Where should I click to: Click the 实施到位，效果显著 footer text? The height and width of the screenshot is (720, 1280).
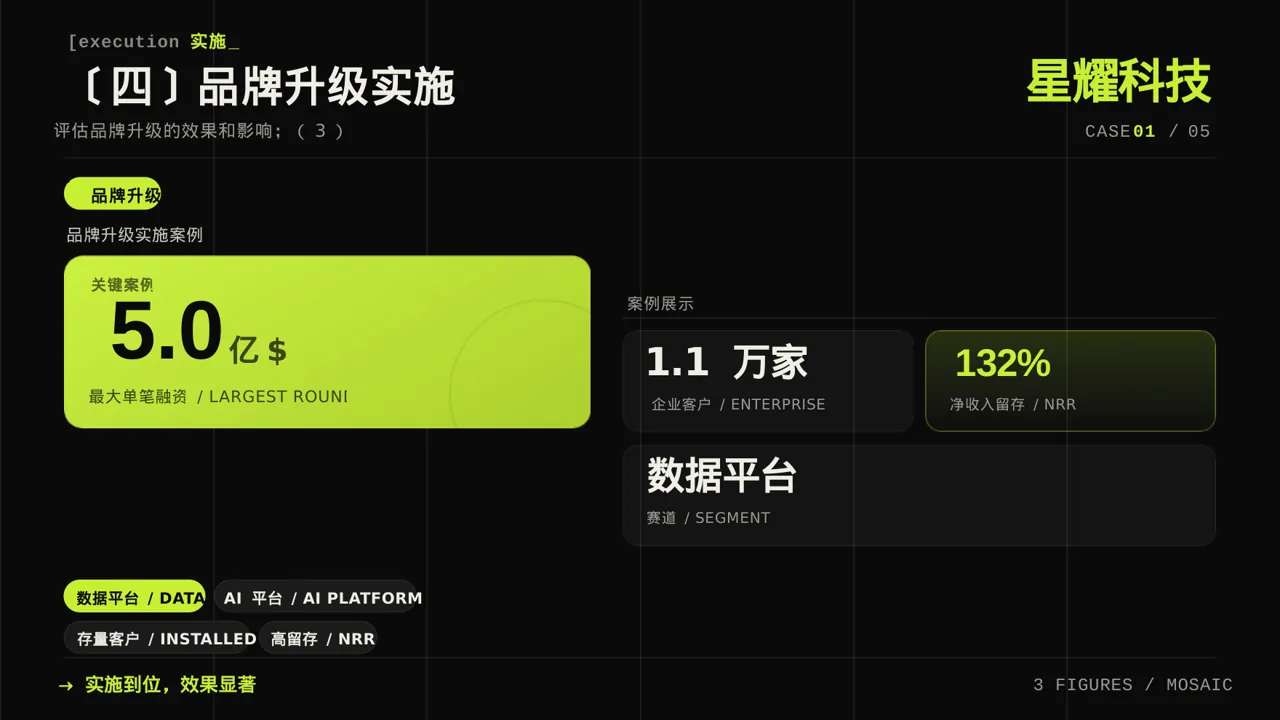click(x=170, y=685)
